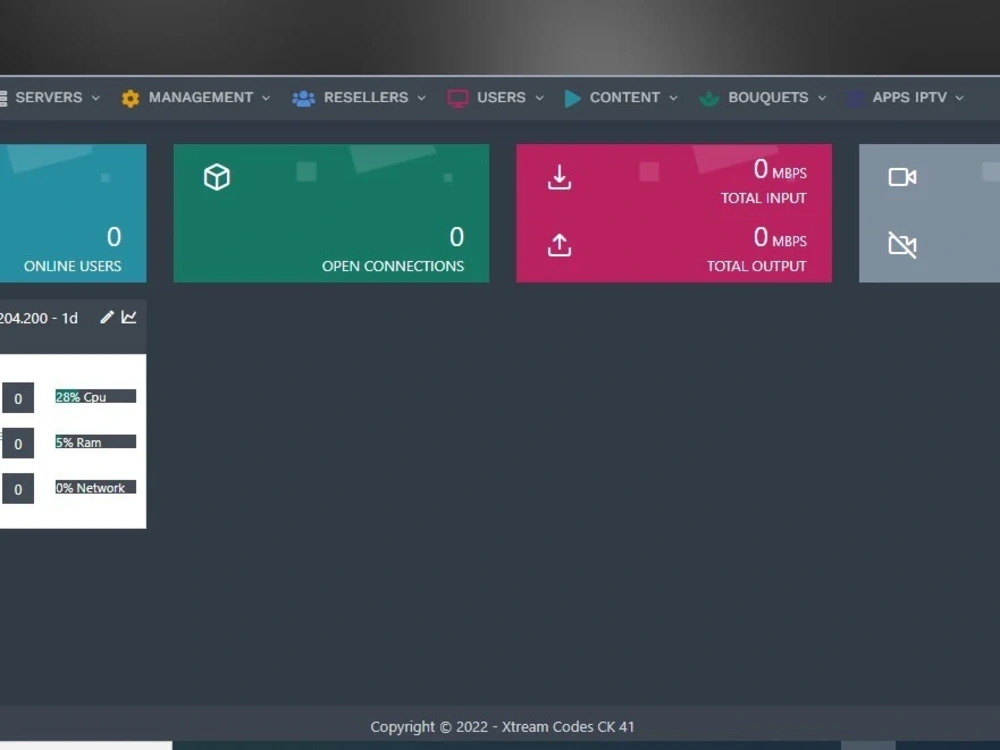Click the Online Users card

tap(73, 213)
